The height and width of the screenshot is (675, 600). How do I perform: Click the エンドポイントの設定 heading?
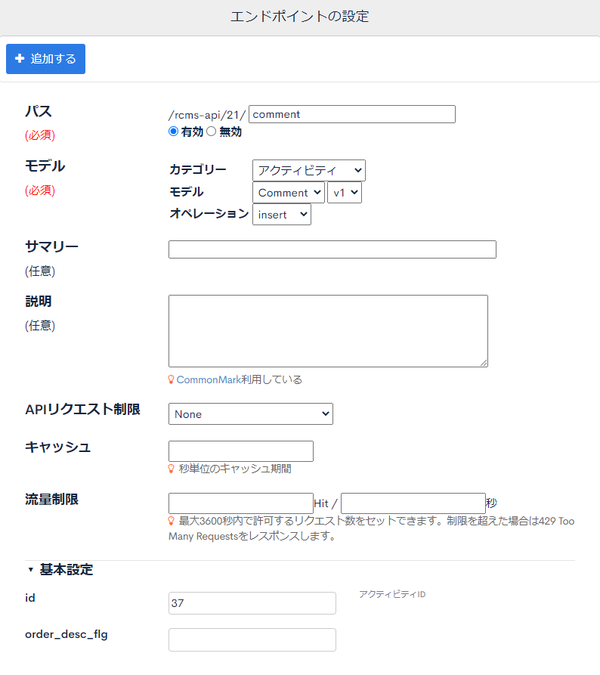click(300, 17)
